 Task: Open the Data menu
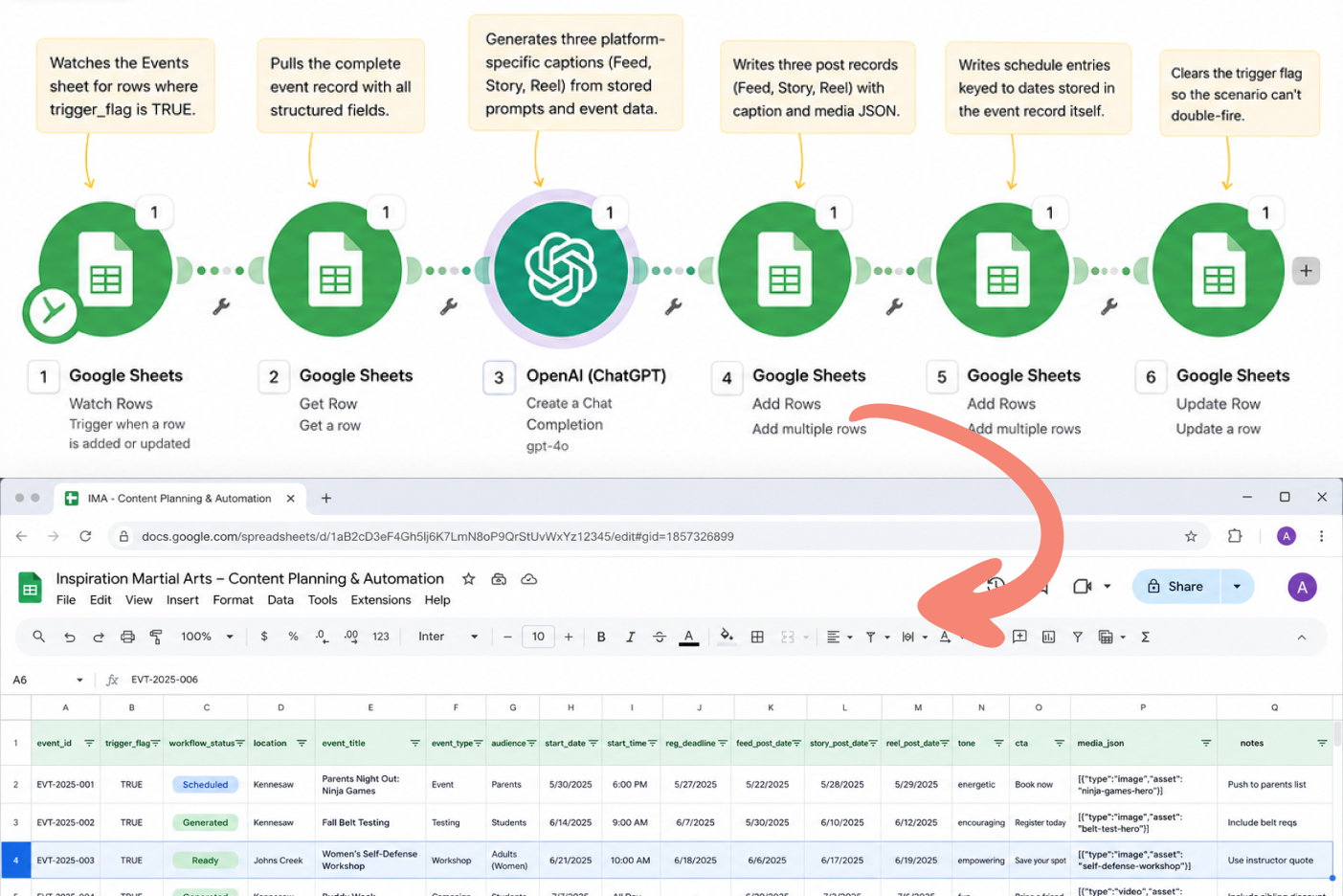coord(280,600)
